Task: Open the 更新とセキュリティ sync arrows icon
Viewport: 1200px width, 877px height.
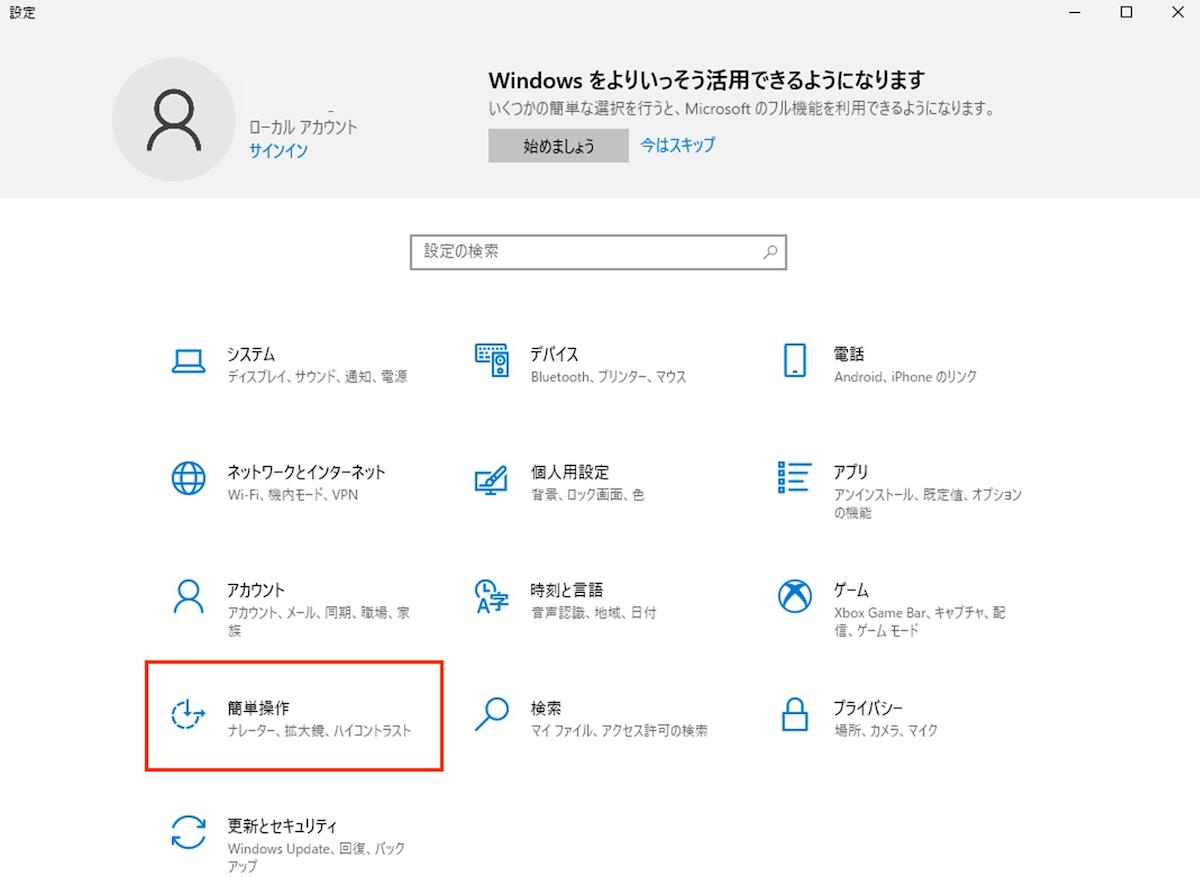Action: click(188, 832)
